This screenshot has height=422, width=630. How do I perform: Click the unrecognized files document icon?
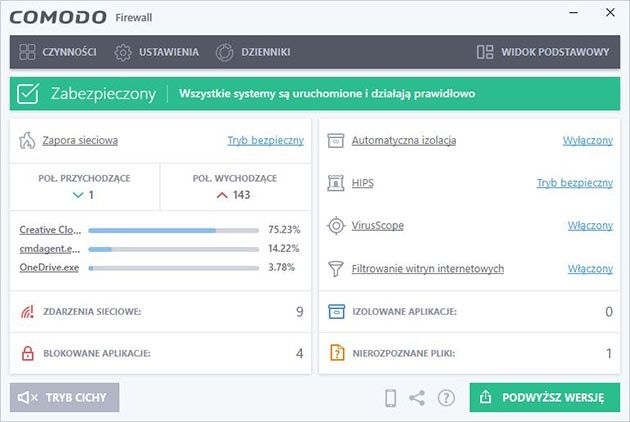(x=337, y=353)
